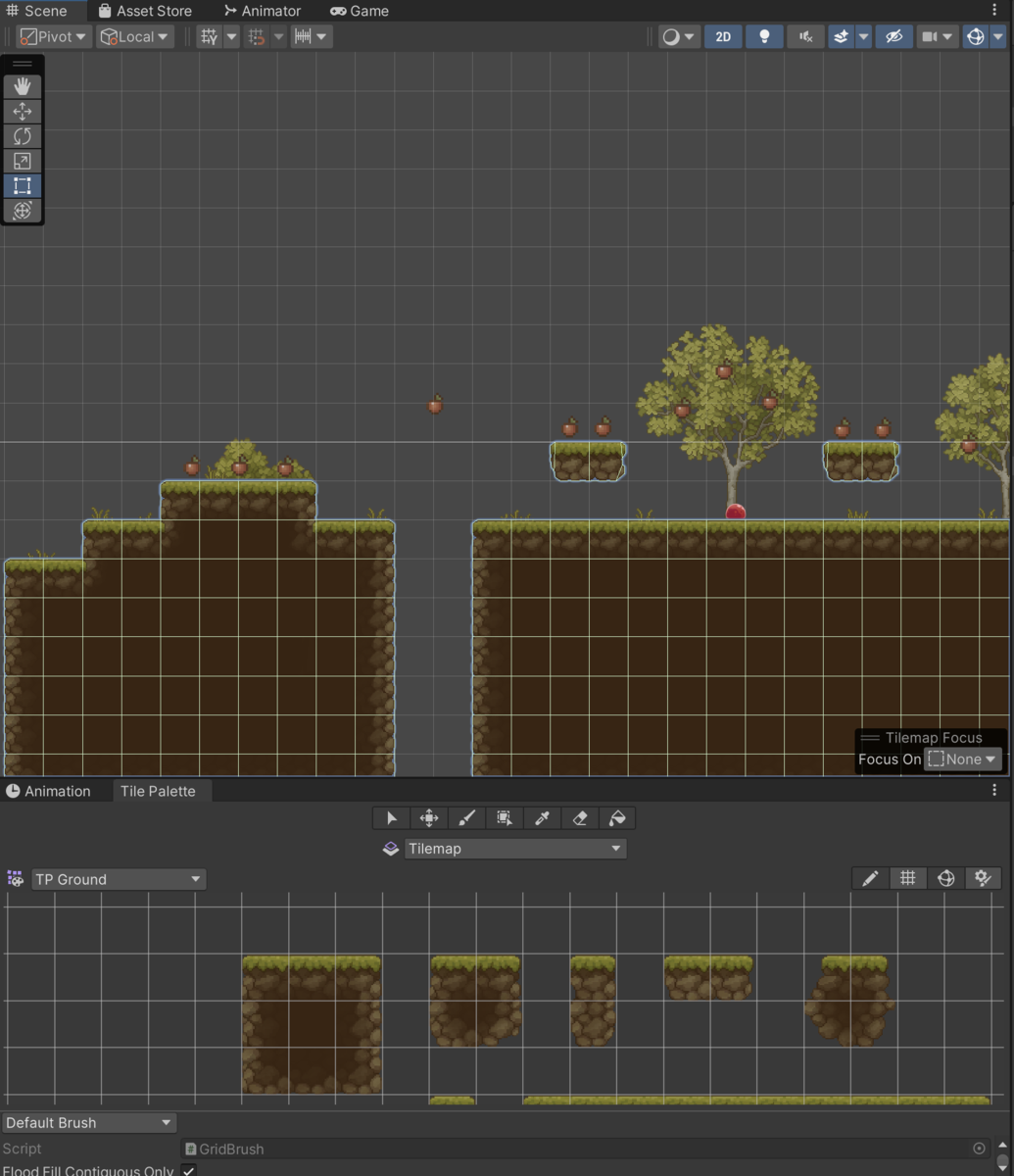Toggle Flood Fill Contiguous Only checkbox

(x=189, y=1170)
